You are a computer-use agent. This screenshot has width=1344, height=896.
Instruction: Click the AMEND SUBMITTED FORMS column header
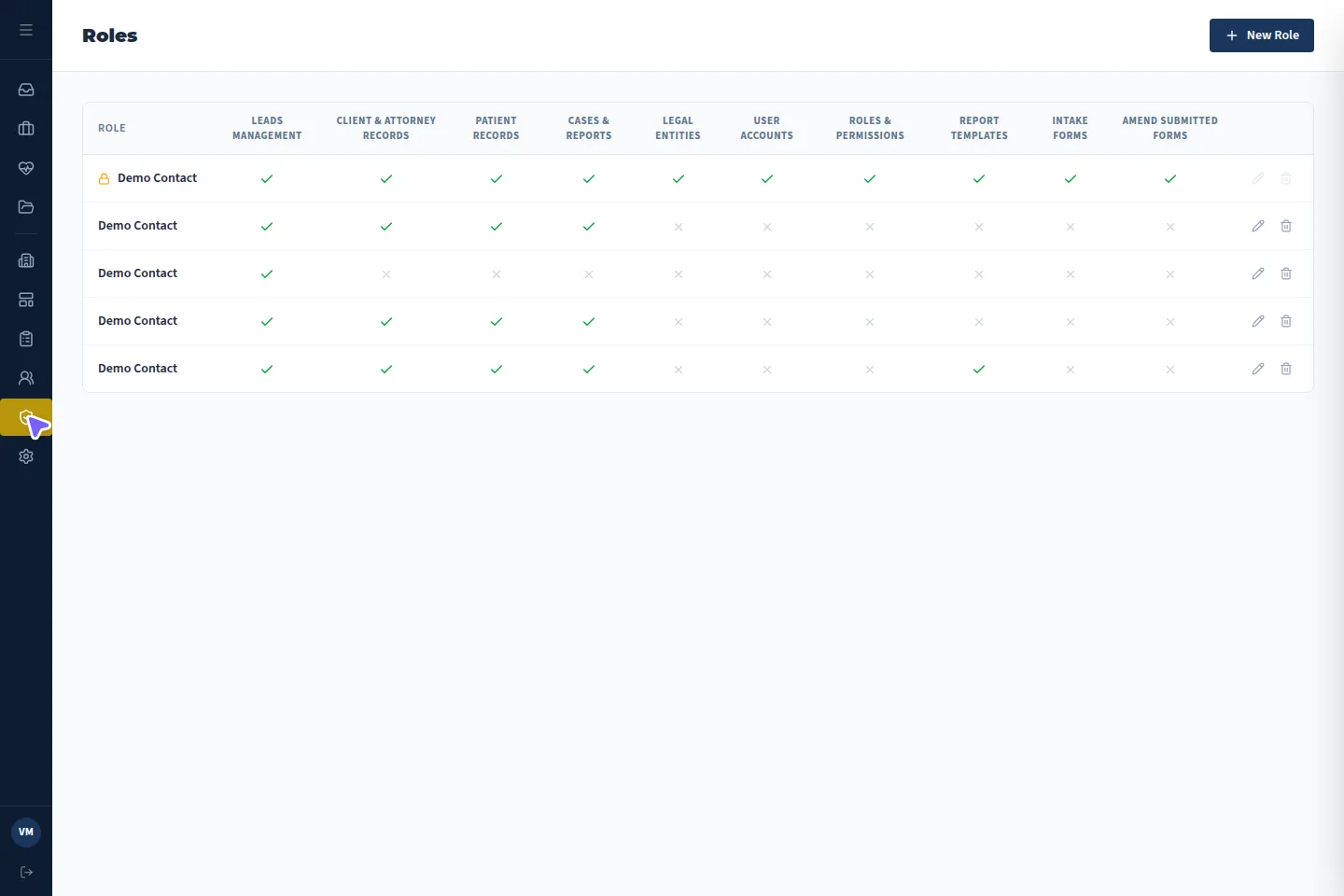(1170, 129)
